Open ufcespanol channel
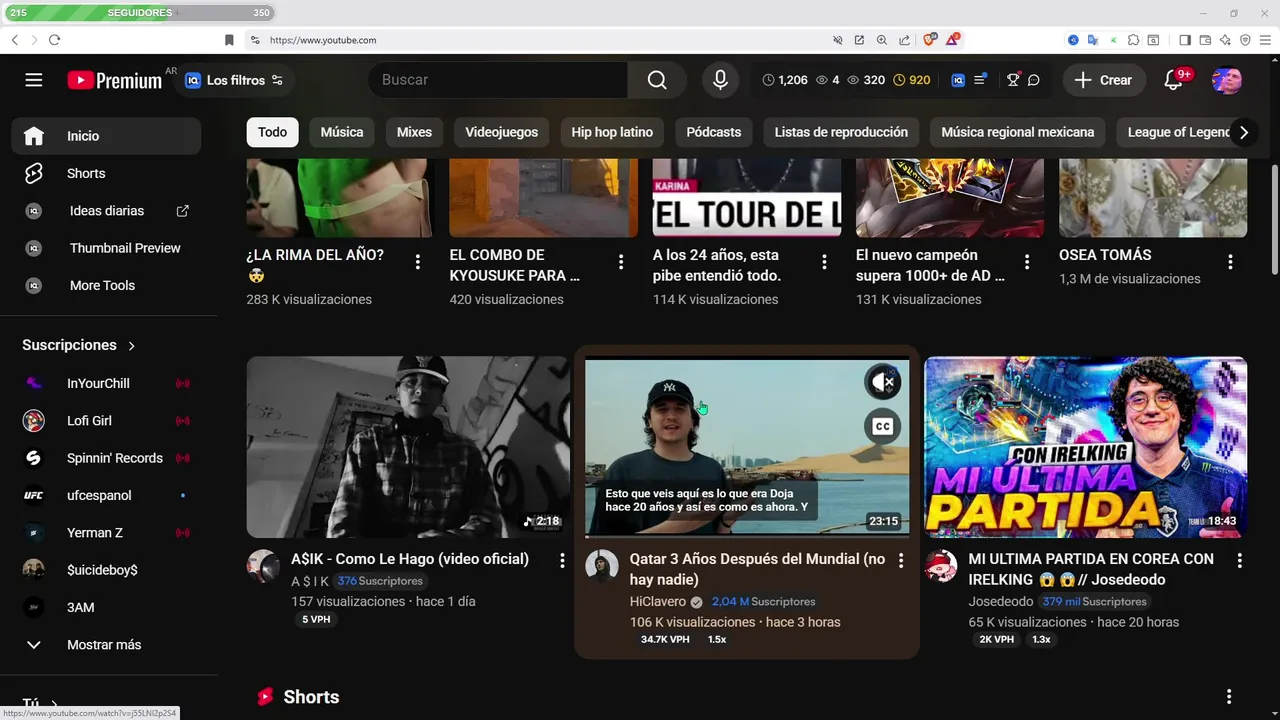 (x=106, y=495)
